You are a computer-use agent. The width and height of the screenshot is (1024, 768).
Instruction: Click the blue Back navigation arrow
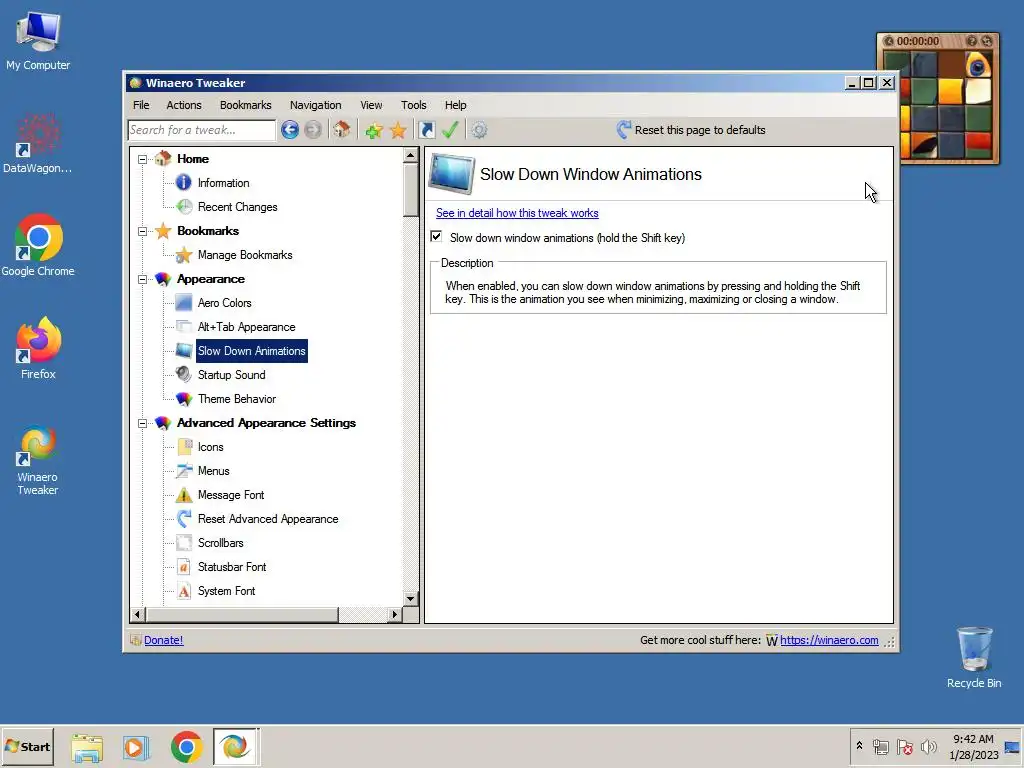290,130
